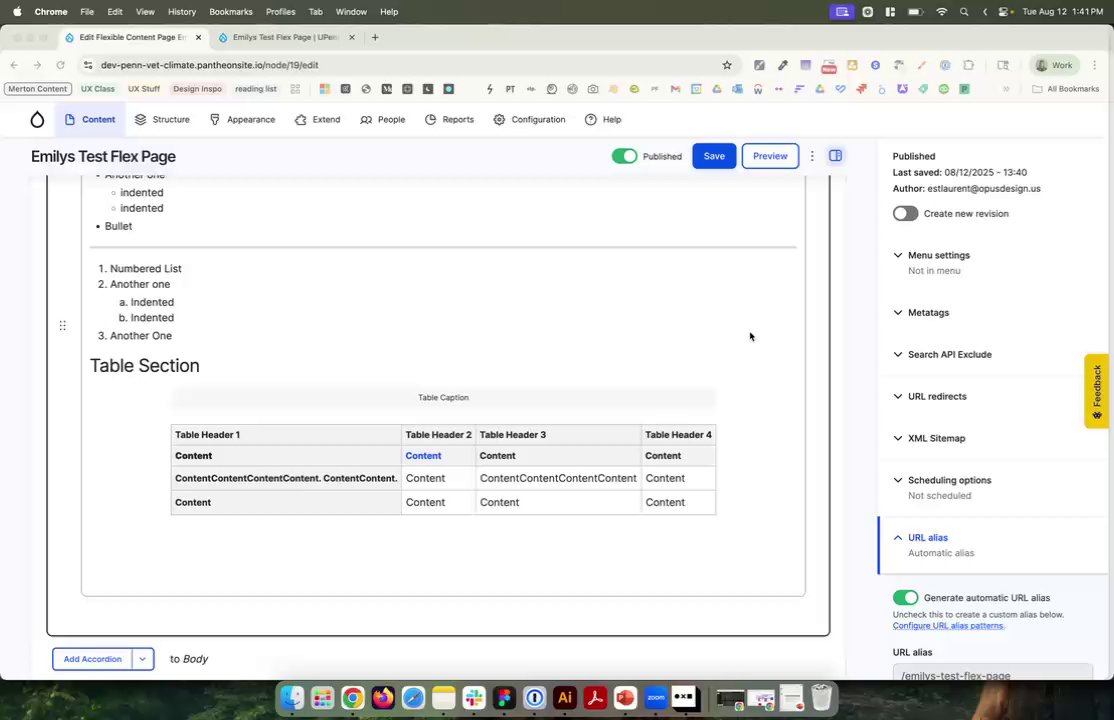
Task: Open the Configuration admin menu
Action: 529,119
